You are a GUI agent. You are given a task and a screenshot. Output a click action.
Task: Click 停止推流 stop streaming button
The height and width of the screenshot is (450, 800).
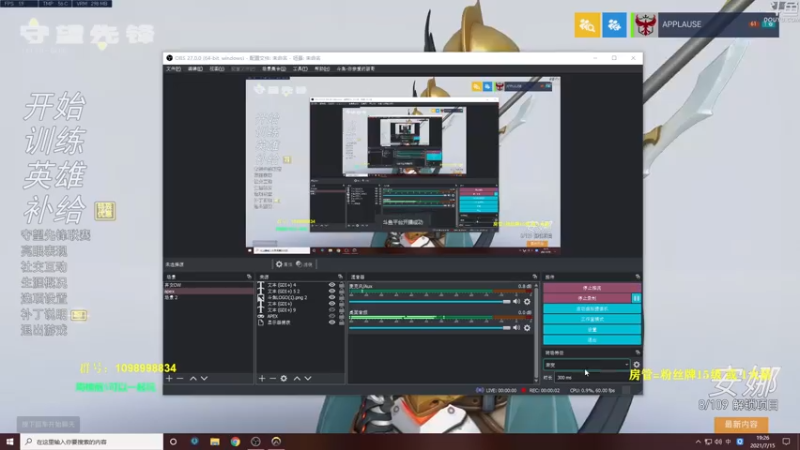coord(592,288)
